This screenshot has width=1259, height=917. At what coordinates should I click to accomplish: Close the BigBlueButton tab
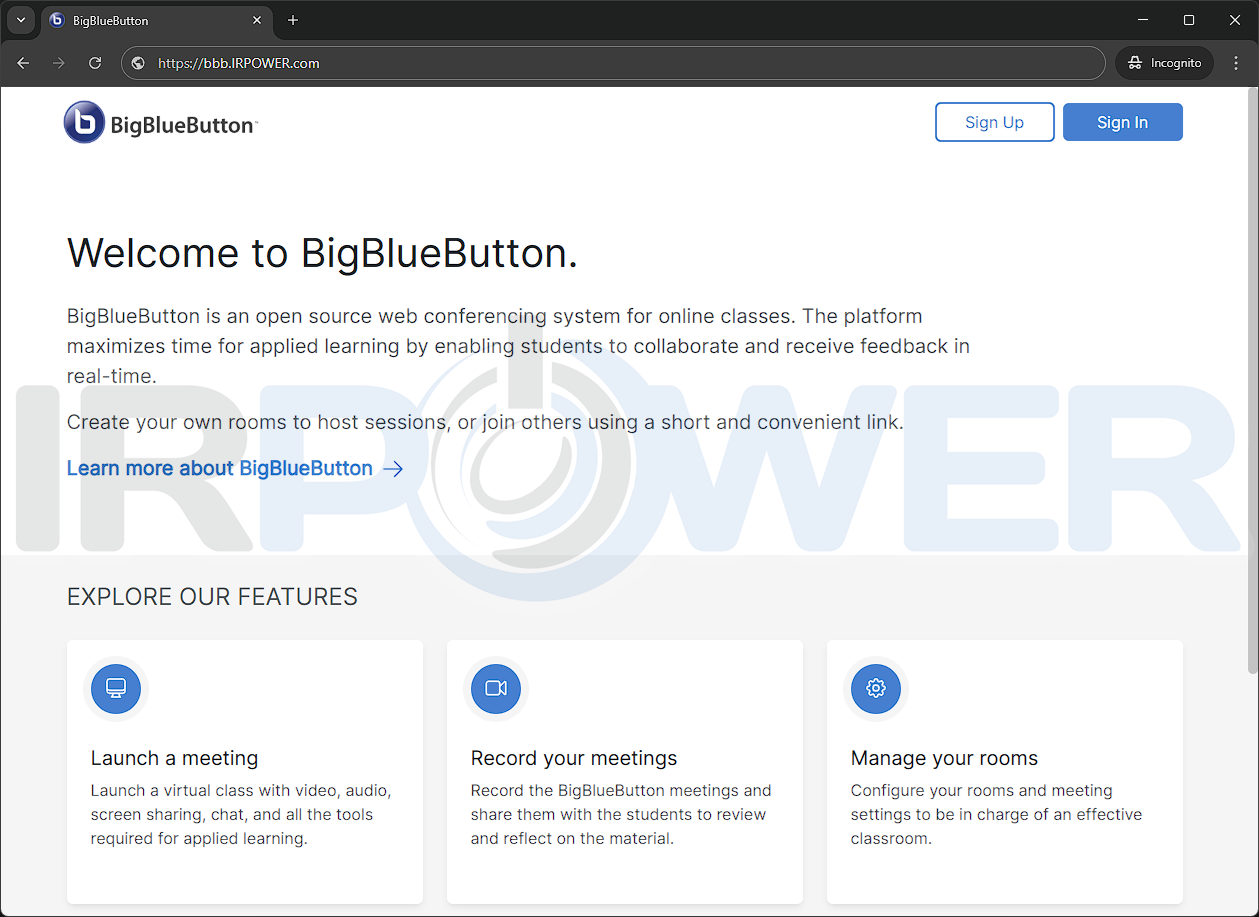coord(257,20)
